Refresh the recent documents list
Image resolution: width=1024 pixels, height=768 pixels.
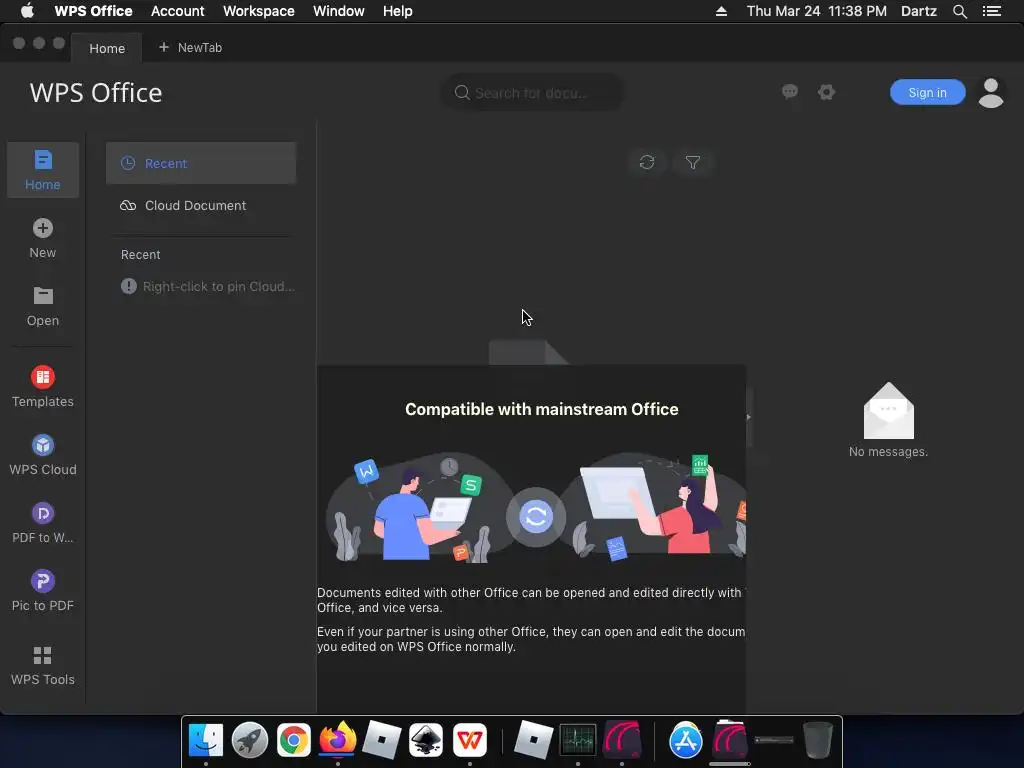pyautogui.click(x=647, y=162)
